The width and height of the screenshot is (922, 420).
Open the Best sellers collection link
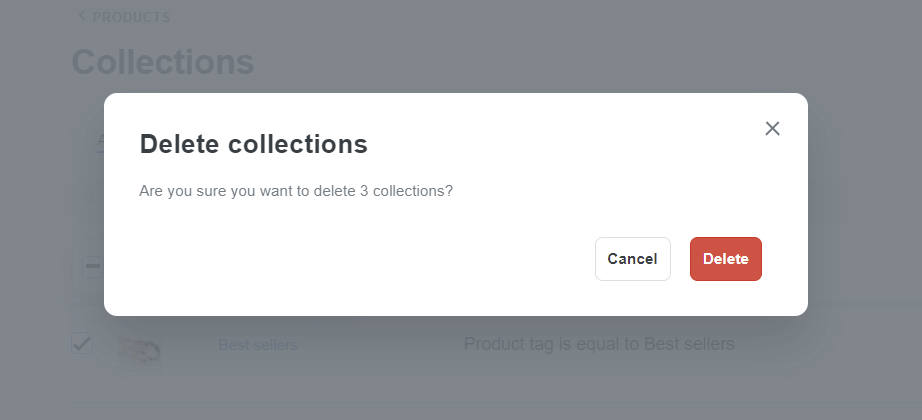[258, 345]
